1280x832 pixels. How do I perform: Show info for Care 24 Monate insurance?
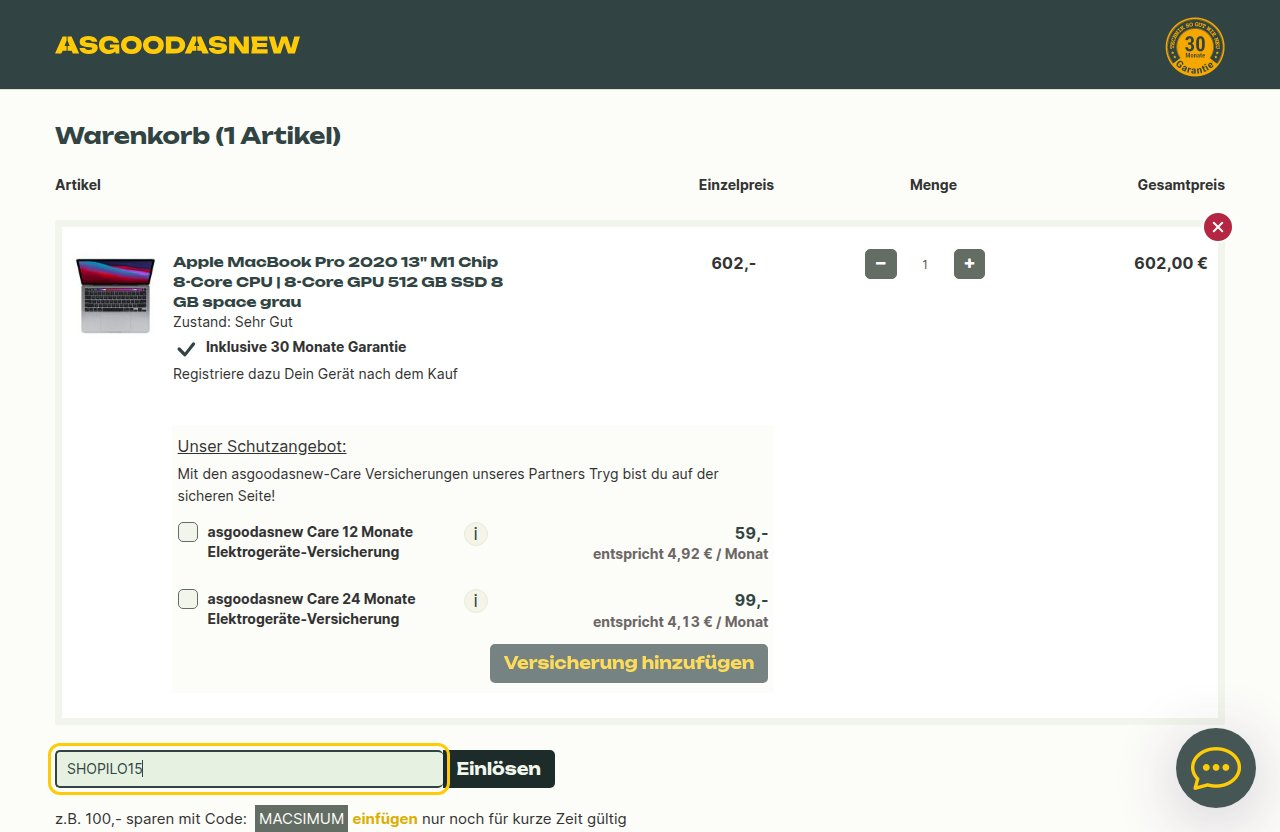[476, 601]
